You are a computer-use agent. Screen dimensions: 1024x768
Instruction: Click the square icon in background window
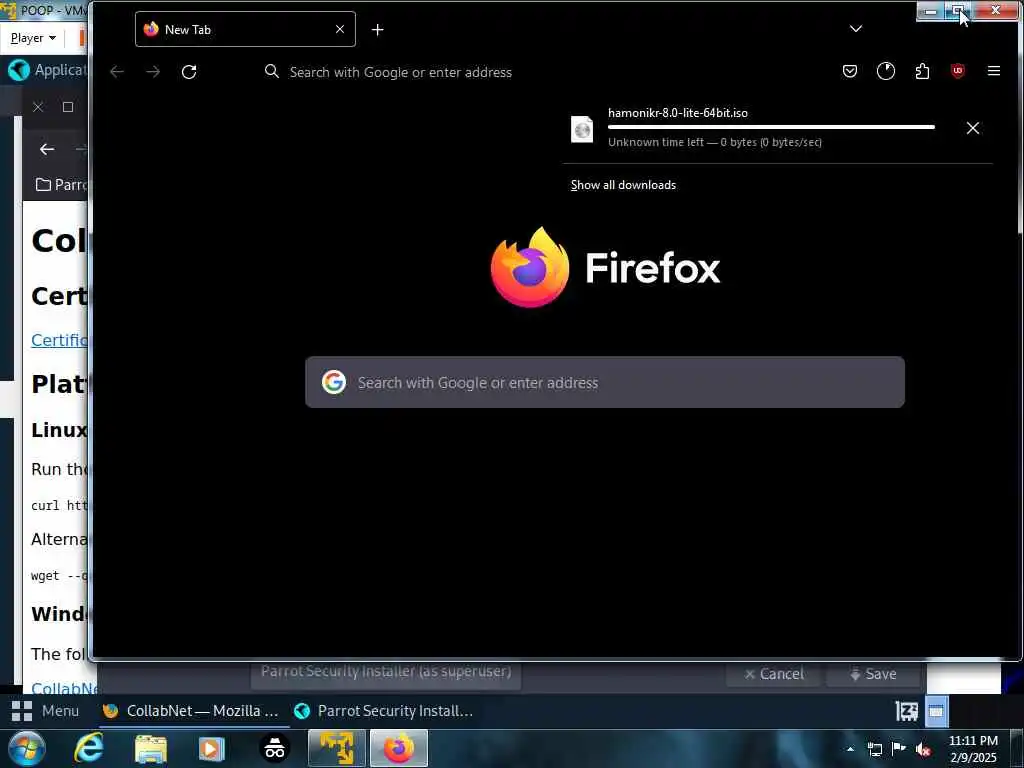pyautogui.click(x=68, y=107)
